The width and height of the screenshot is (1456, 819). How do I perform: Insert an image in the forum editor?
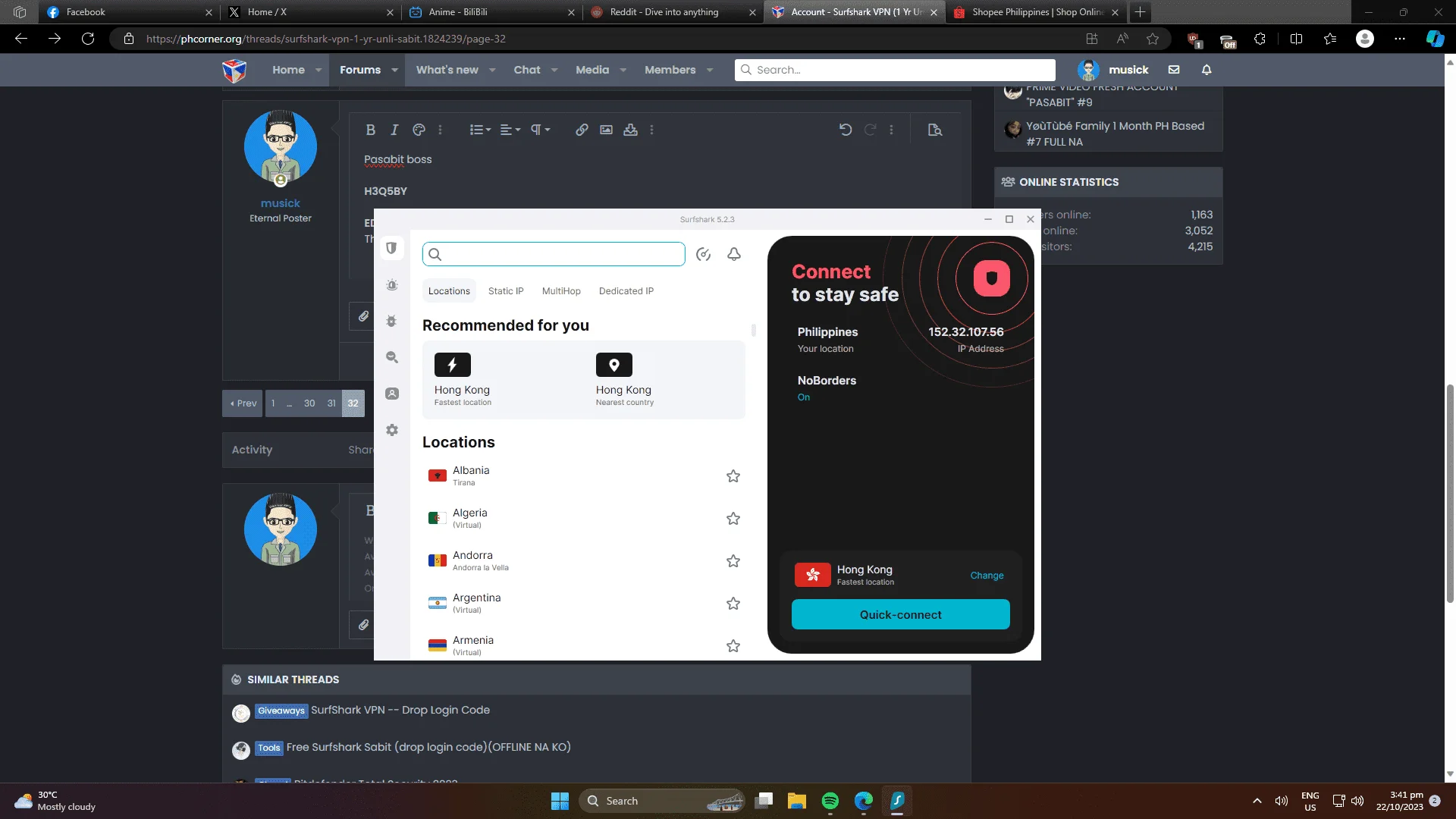pos(606,130)
